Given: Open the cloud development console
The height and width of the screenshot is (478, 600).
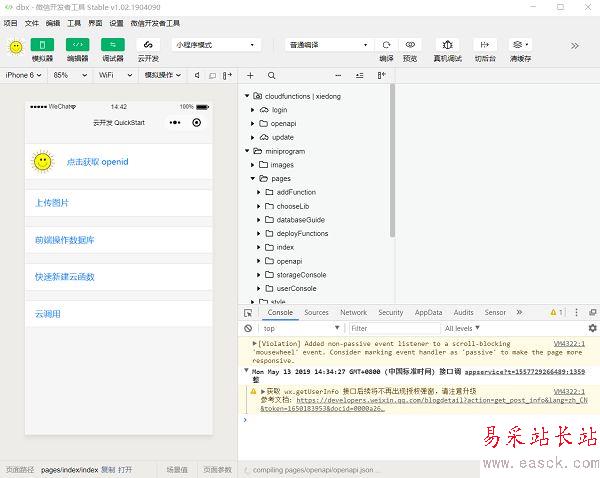Looking at the screenshot, I should (148, 45).
